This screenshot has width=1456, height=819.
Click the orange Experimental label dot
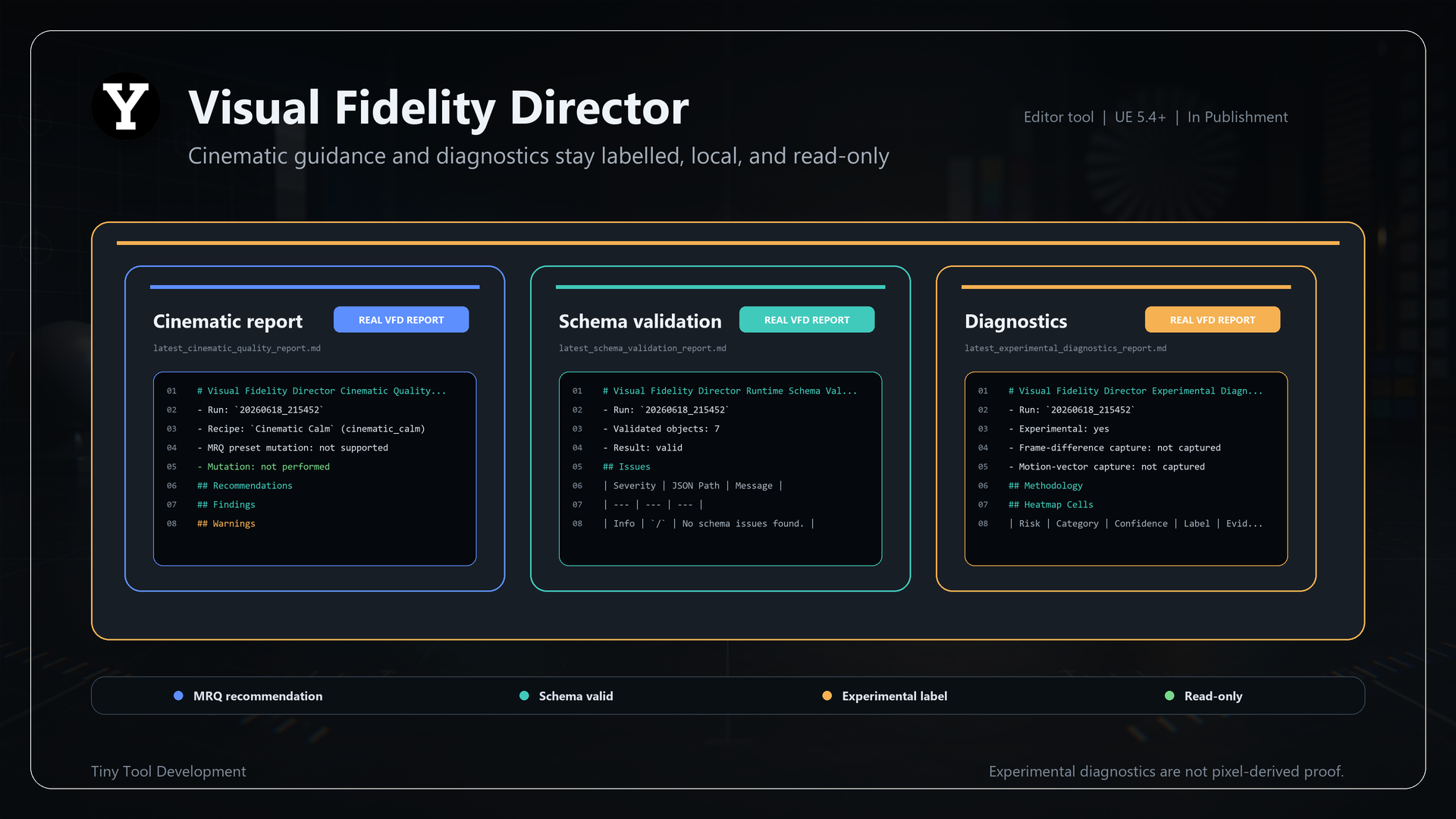click(827, 696)
